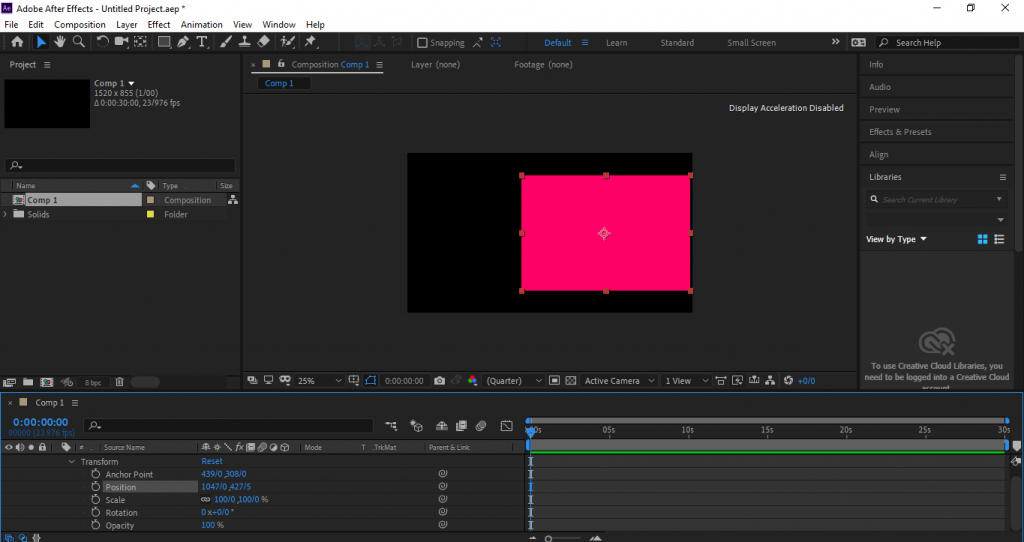Click Reset next to Transform

(x=212, y=461)
